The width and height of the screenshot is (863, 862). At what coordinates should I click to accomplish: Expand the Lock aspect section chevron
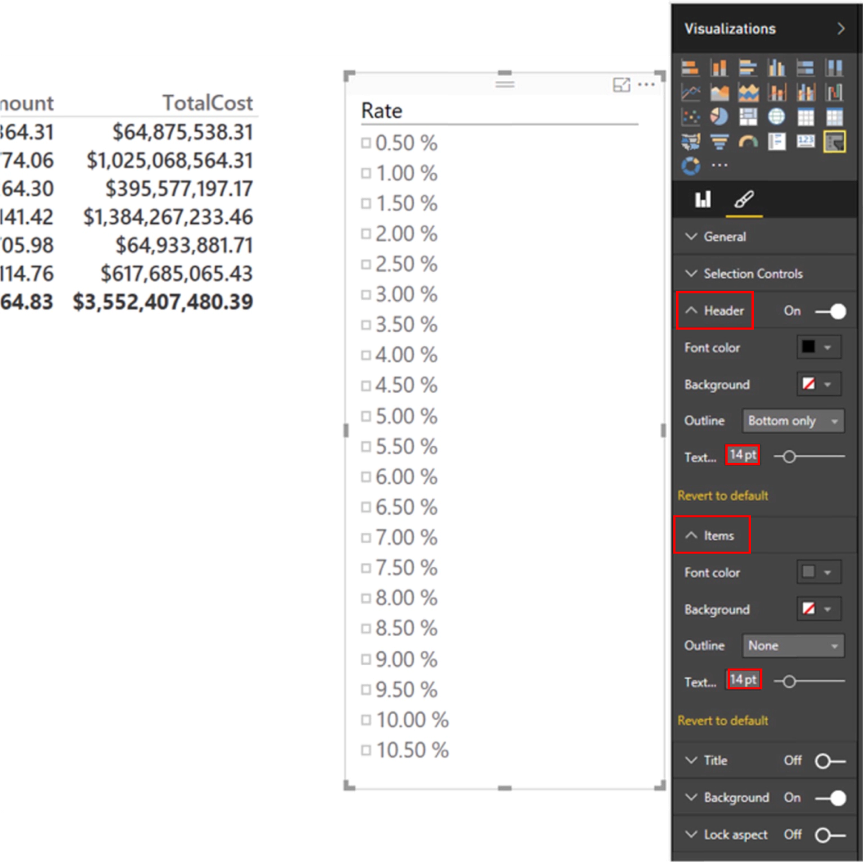point(691,834)
